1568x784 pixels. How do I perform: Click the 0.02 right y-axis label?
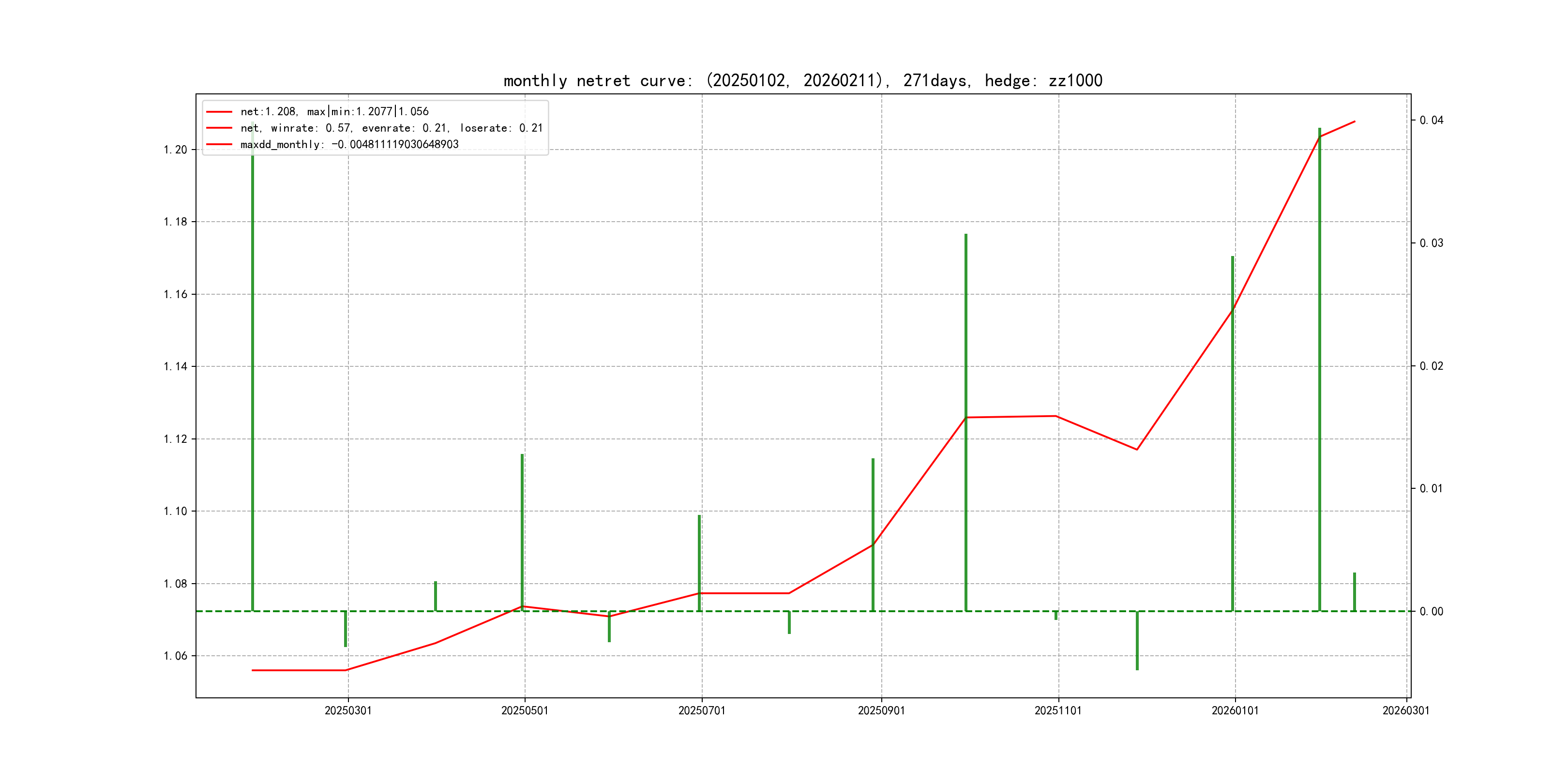click(x=1431, y=366)
